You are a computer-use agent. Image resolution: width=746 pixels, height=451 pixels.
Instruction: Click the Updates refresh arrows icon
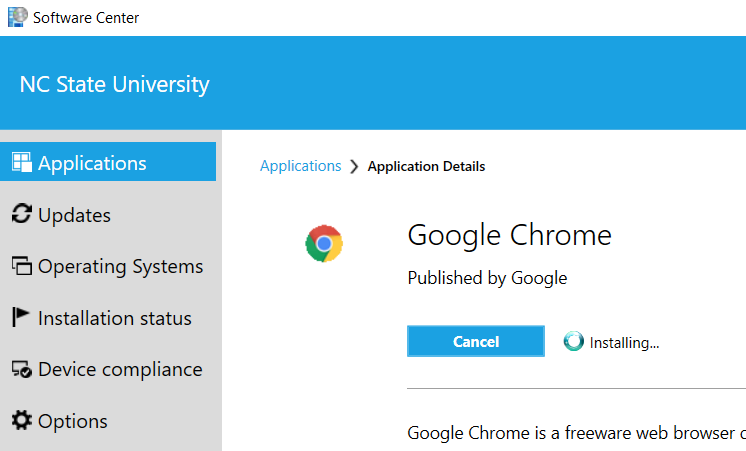[x=22, y=214]
